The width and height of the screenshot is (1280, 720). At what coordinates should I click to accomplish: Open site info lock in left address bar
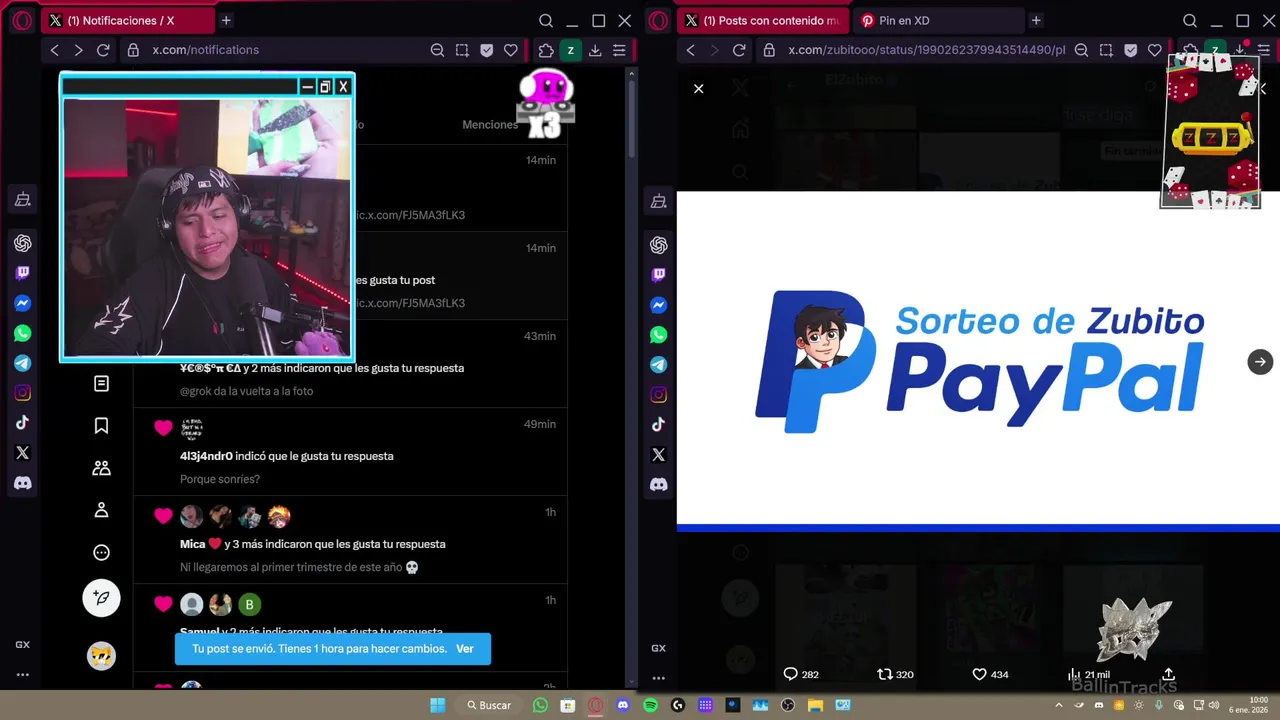[x=132, y=50]
